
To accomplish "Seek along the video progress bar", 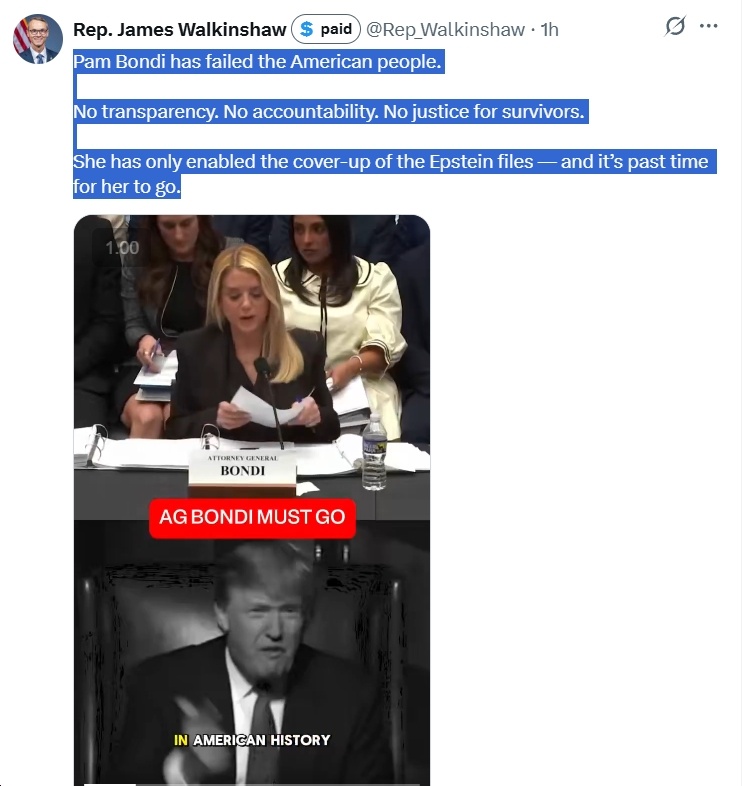I will 252,784.
